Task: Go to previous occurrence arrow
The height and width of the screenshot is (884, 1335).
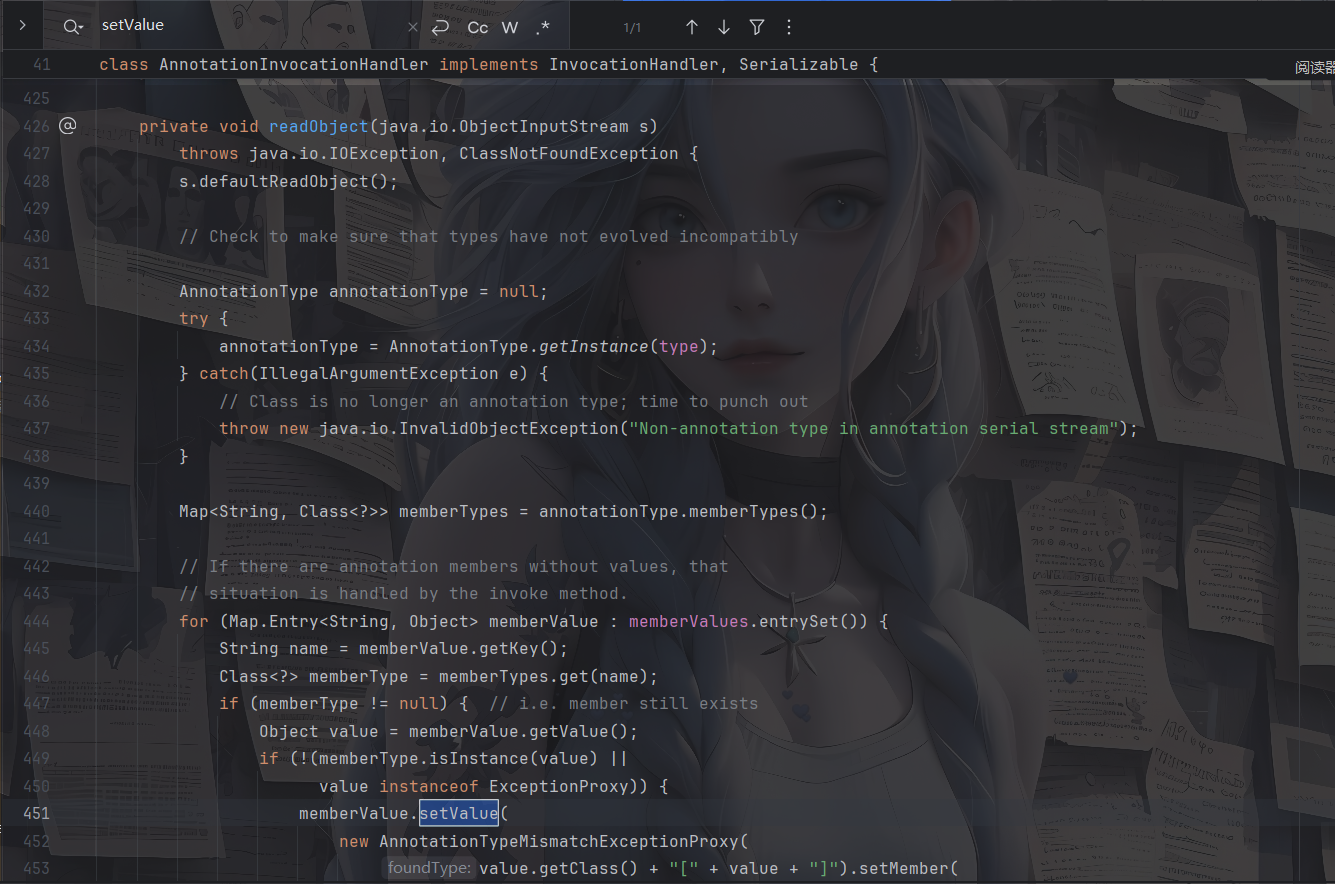Action: (691, 27)
